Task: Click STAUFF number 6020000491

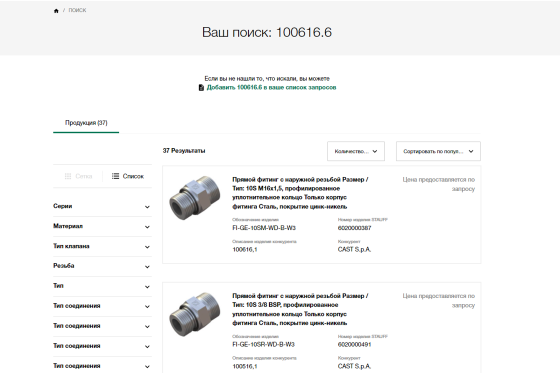Action: tap(355, 345)
